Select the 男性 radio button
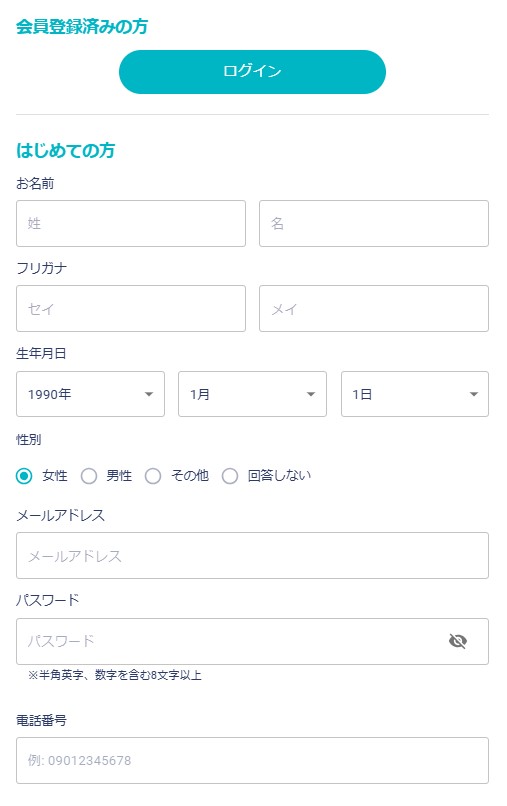 point(88,476)
